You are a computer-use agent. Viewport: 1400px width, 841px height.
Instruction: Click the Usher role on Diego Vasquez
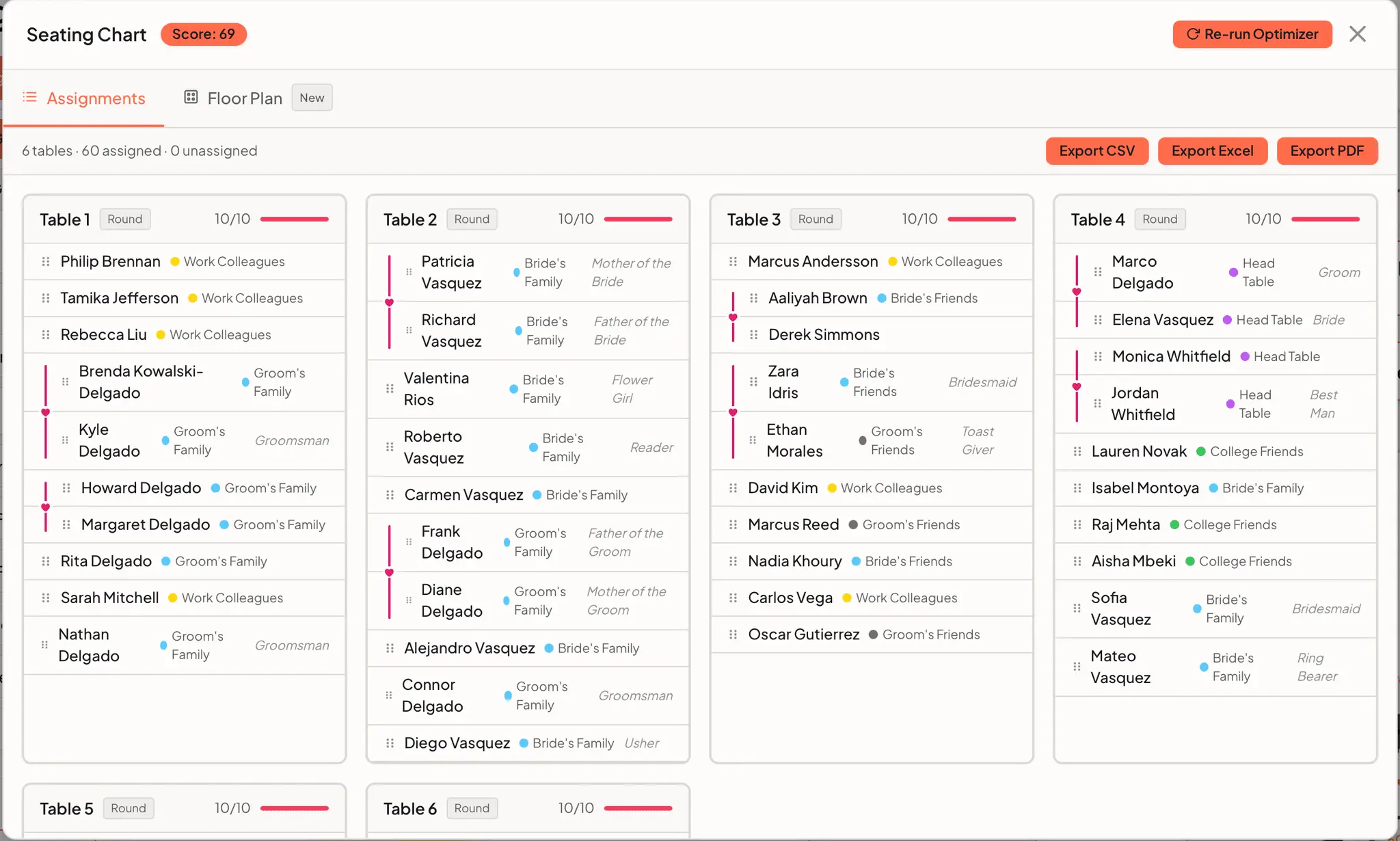click(x=642, y=743)
